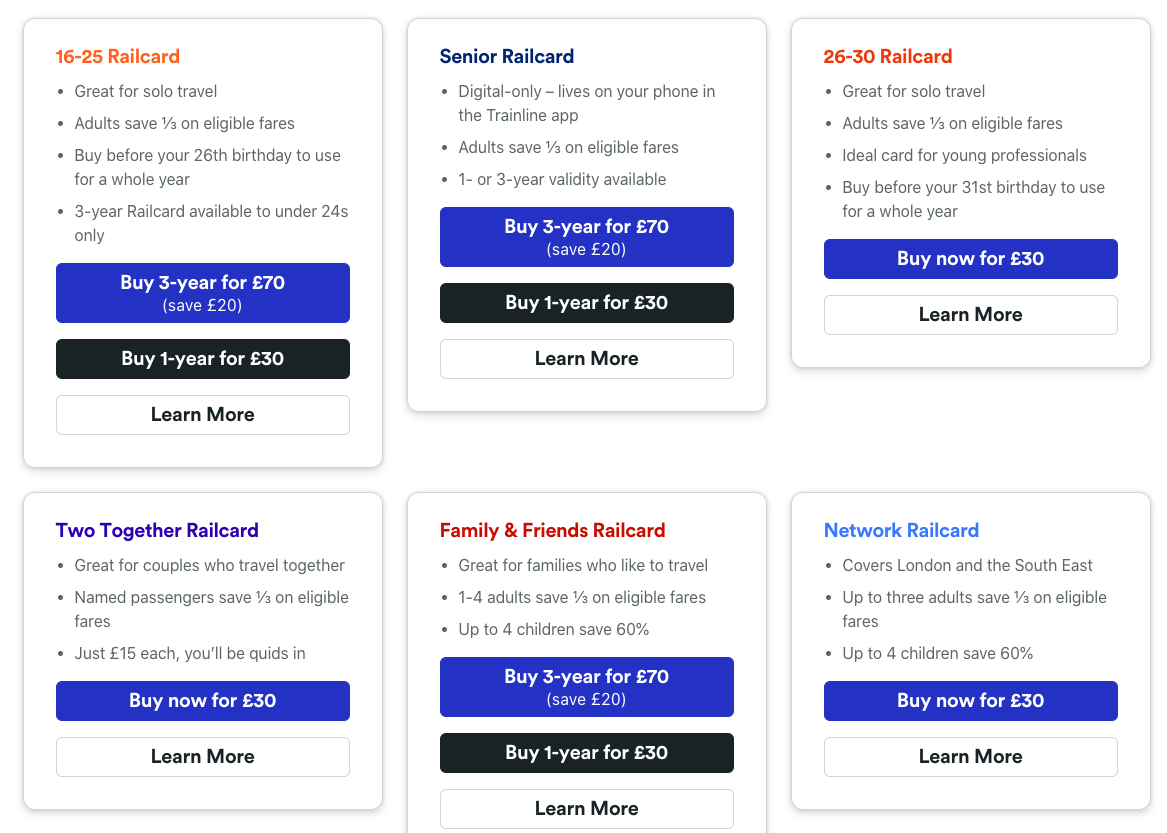This screenshot has width=1167, height=833.
Task: Buy Network Railcard for £30
Action: [x=970, y=701]
